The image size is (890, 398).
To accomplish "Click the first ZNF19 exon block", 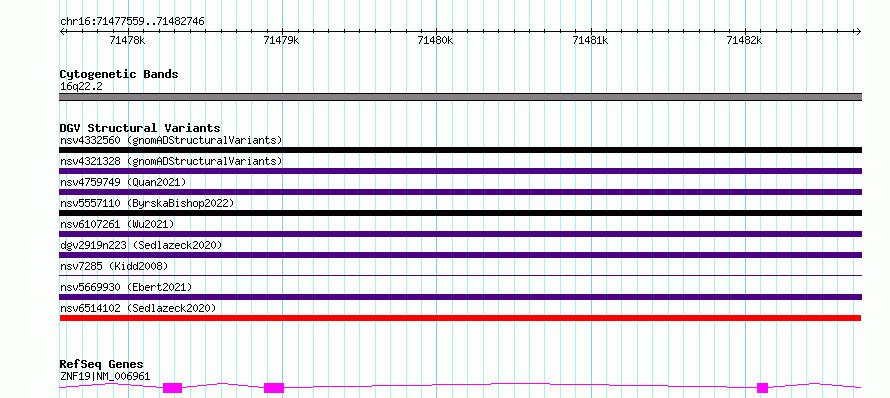I will coord(173,388).
